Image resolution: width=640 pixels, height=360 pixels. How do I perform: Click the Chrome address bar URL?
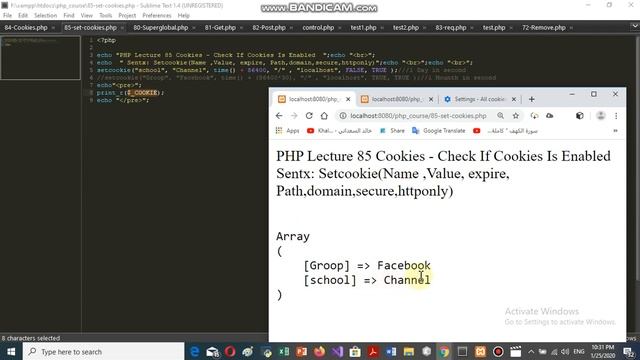[418, 116]
